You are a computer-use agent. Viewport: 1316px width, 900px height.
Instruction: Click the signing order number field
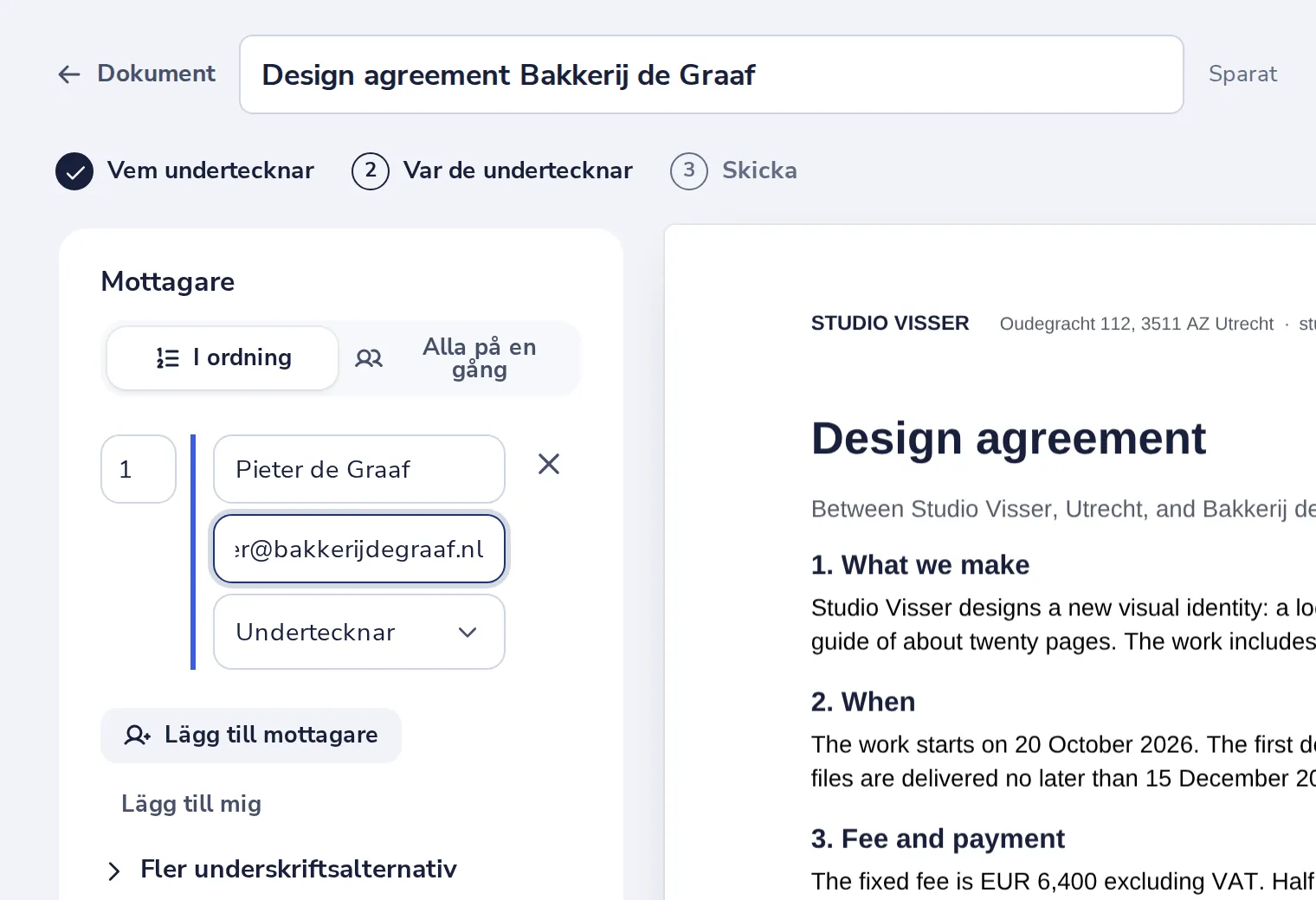point(139,469)
